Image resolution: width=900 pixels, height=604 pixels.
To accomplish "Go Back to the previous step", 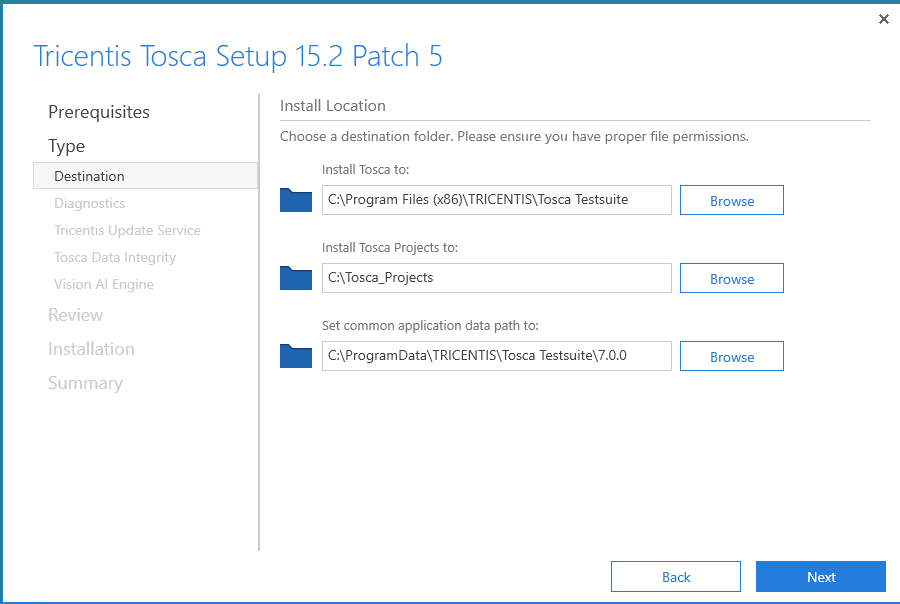I will (675, 576).
